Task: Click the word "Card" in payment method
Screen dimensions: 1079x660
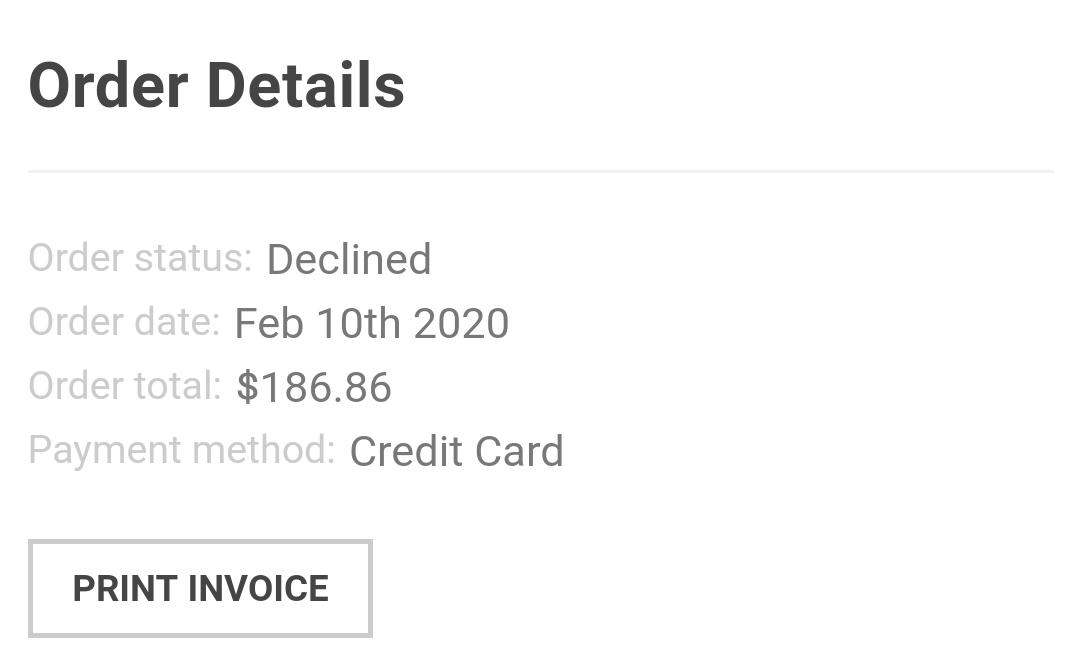Action: [x=519, y=452]
